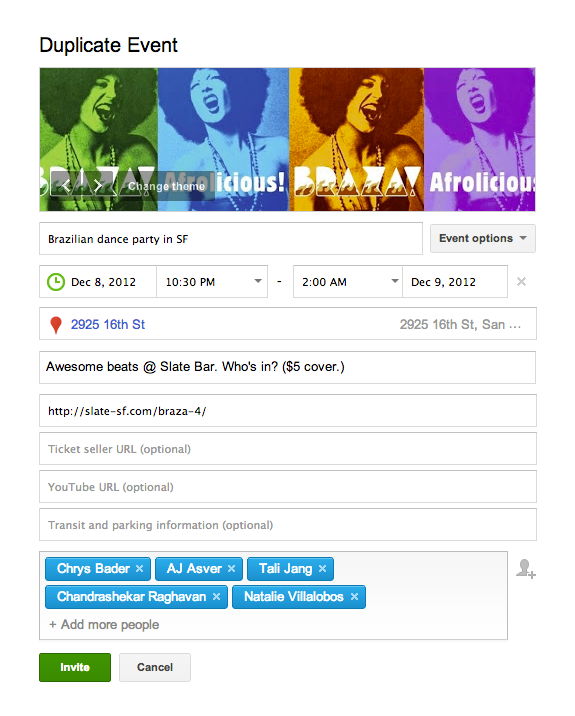
Task: Click the previous theme arrow
Action: coord(66,186)
